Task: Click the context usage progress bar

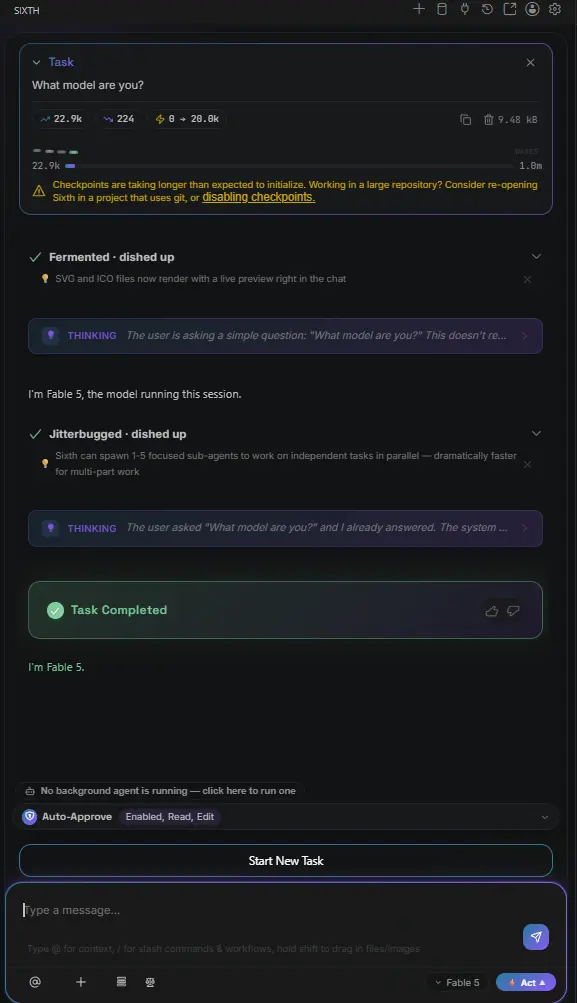Action: (289, 166)
